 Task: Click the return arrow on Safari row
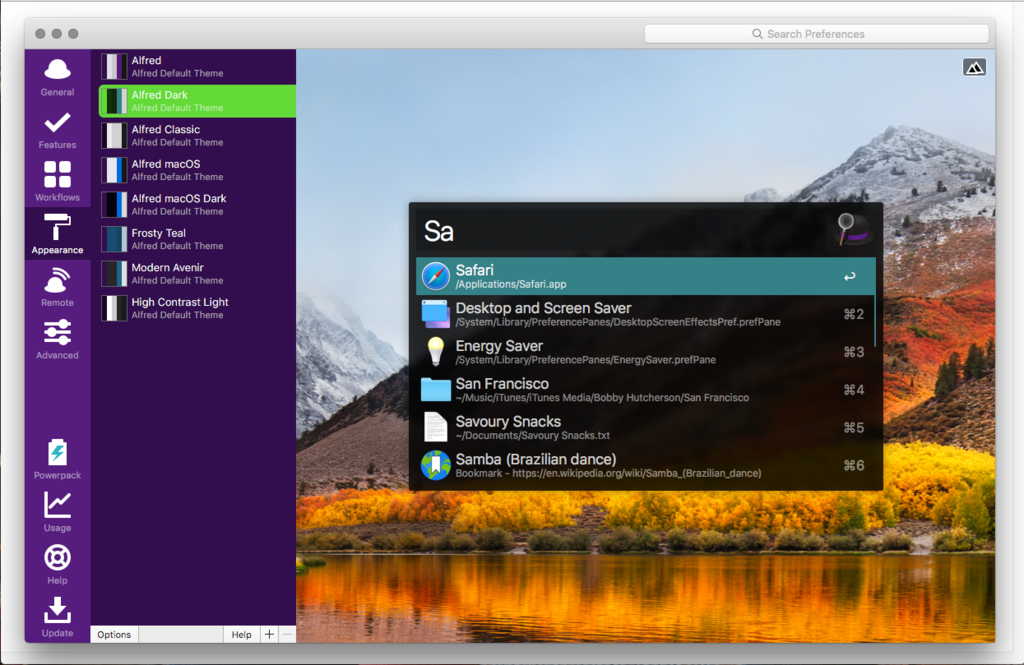(x=850, y=276)
